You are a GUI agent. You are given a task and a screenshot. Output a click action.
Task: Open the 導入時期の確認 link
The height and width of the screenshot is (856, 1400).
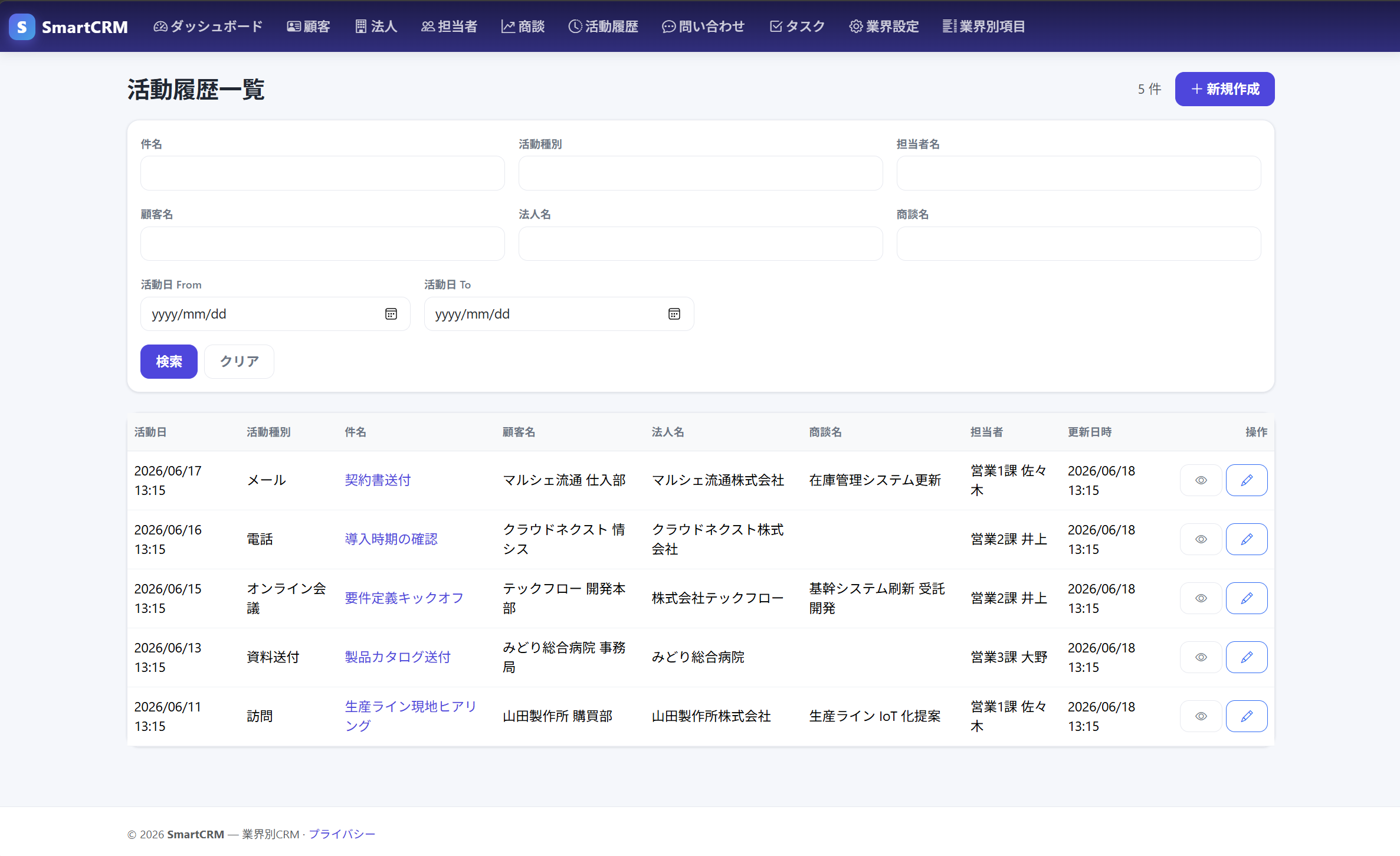391,539
